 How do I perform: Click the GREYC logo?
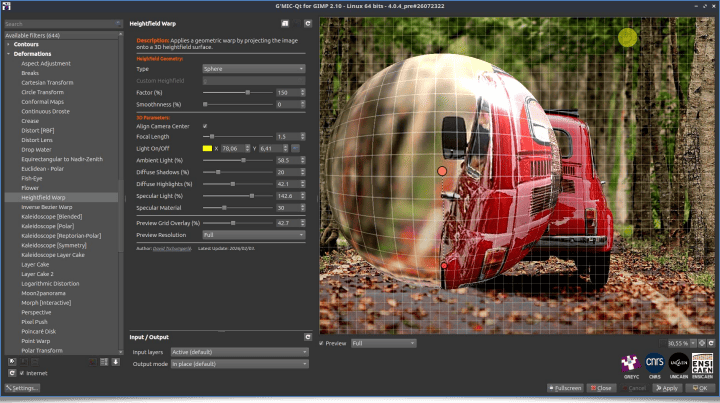(631, 366)
